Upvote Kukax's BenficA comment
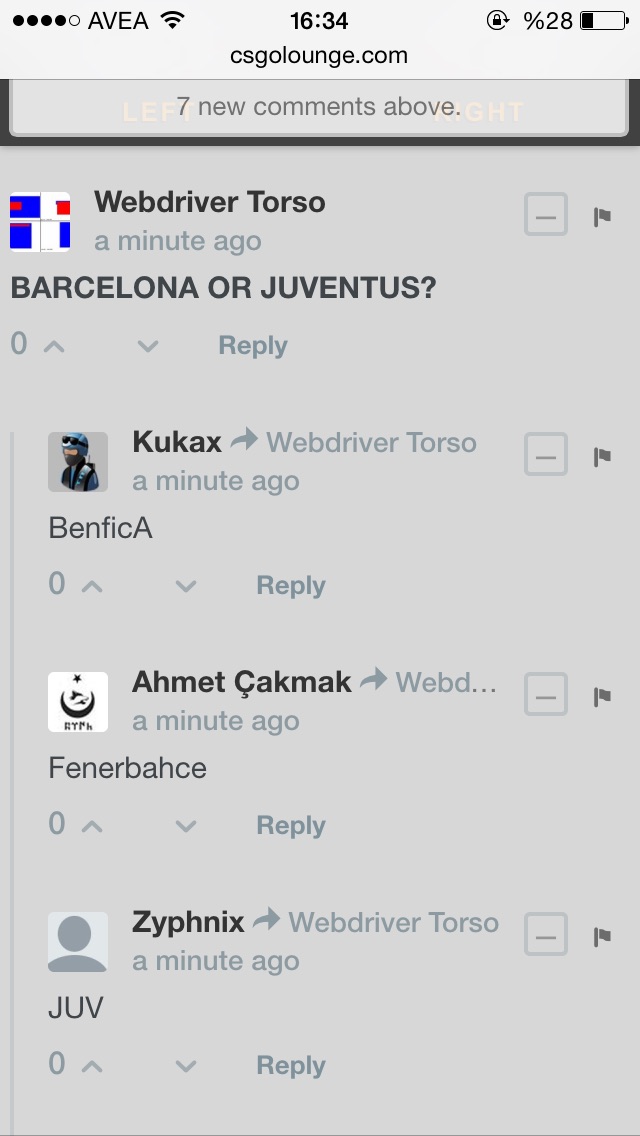Viewport: 640px width, 1136px height. tap(92, 586)
